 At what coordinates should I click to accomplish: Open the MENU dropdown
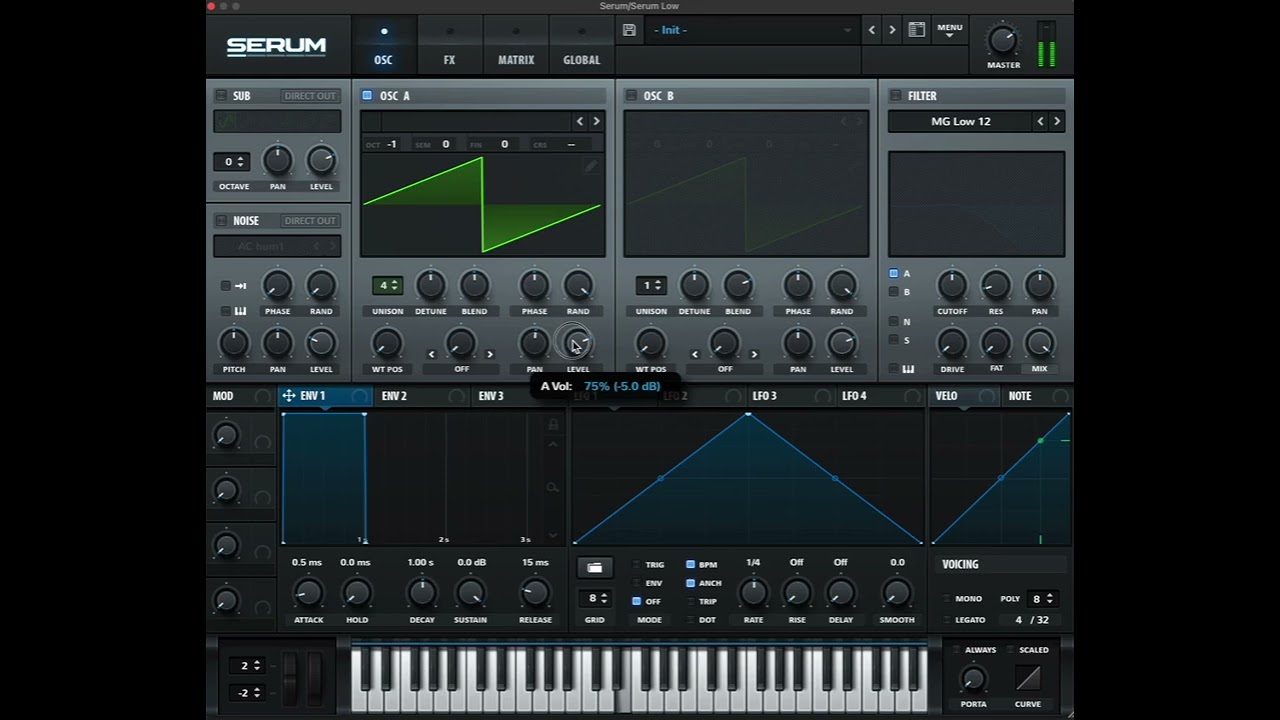coord(950,31)
